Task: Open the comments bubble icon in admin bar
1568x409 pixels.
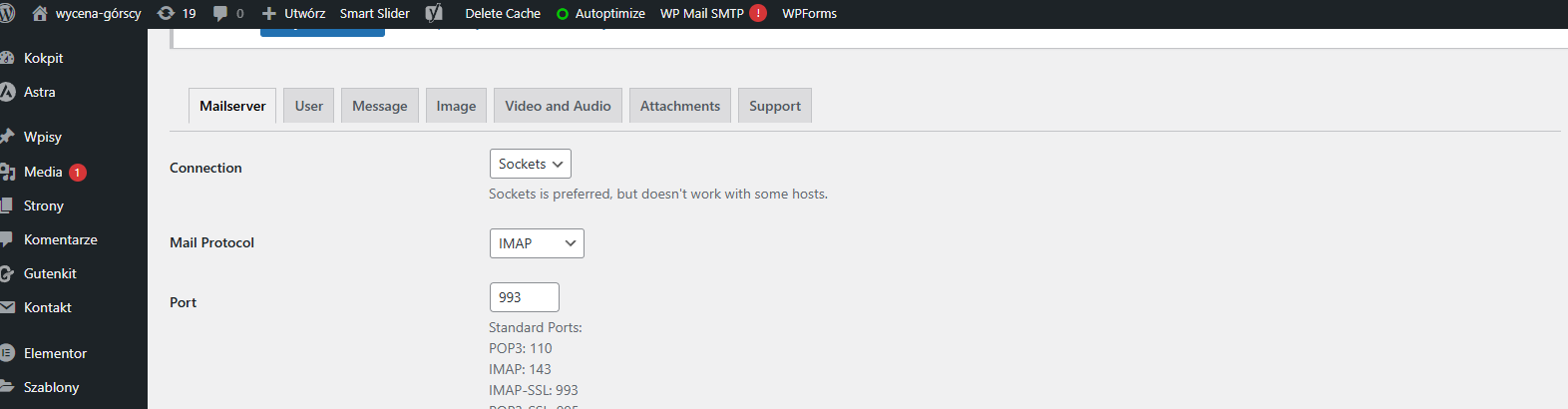Action: tap(220, 13)
